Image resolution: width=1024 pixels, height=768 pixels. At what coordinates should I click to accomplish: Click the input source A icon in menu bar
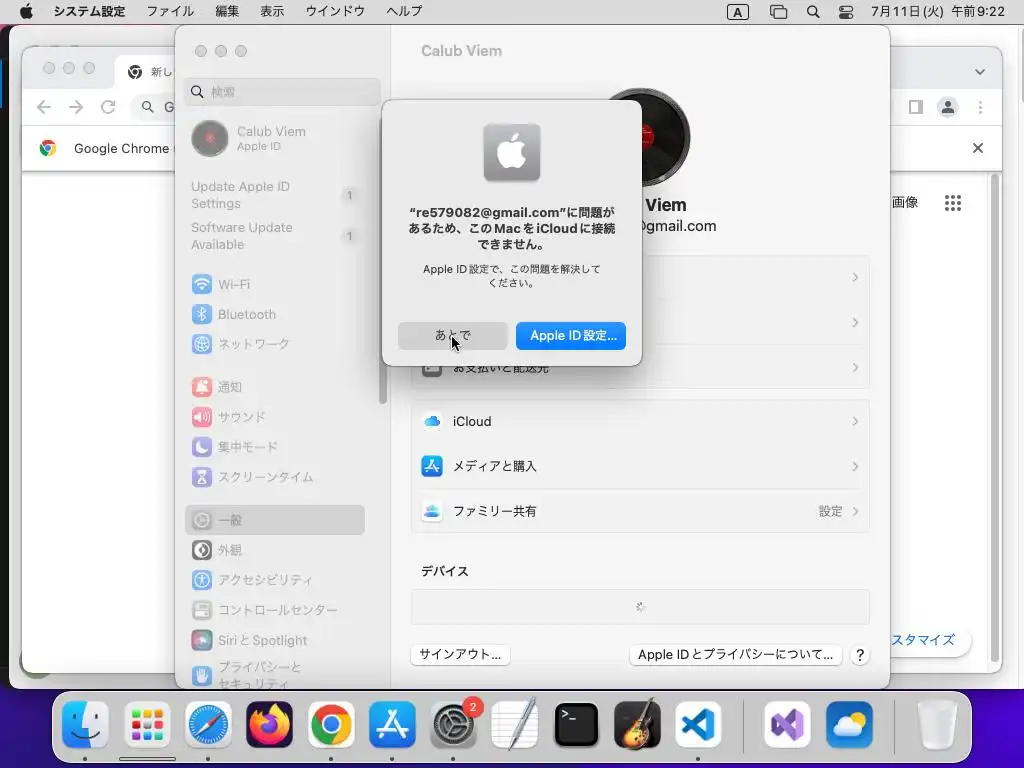737,12
